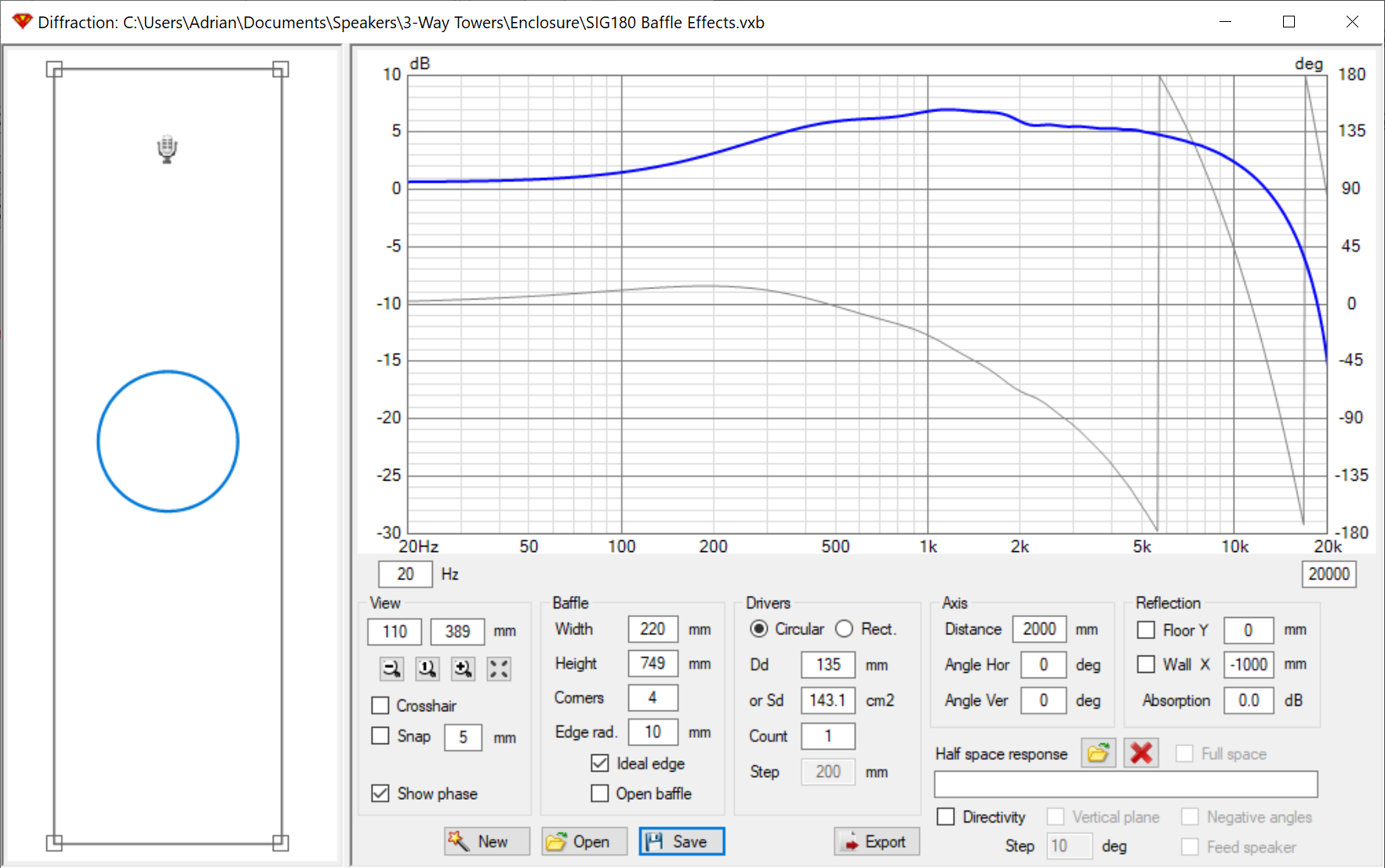Edit the baffle Height field
1385x868 pixels.
[x=653, y=663]
